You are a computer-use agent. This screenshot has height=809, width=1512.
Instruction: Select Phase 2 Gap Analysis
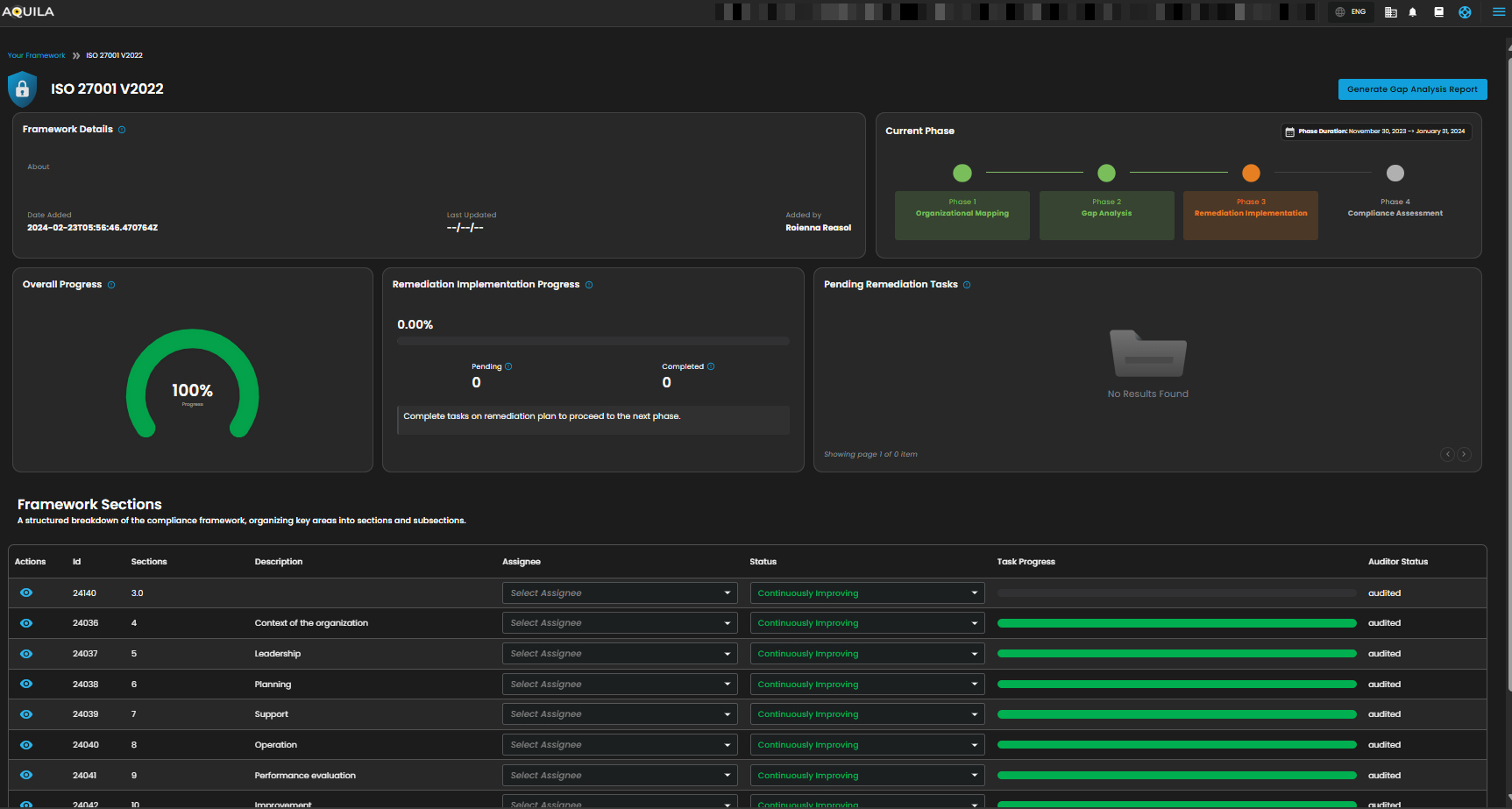point(1106,215)
